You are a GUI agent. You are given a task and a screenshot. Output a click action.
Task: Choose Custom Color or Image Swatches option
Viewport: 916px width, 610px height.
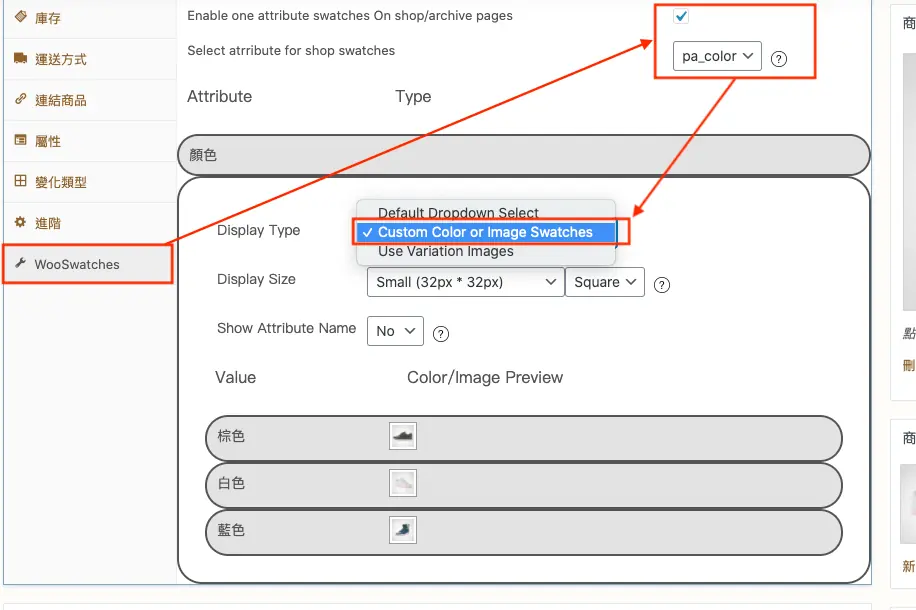[486, 232]
